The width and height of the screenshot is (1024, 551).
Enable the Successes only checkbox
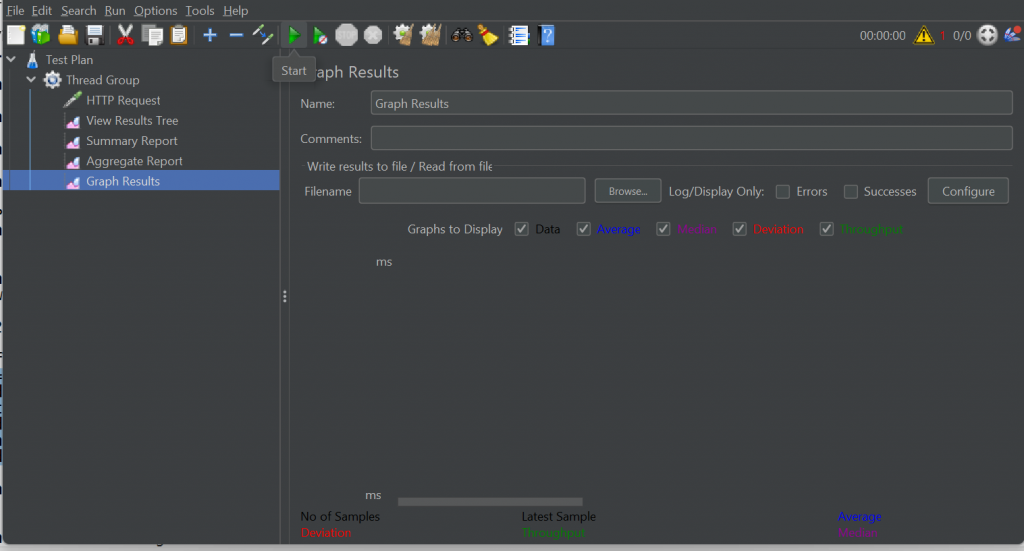click(x=851, y=192)
